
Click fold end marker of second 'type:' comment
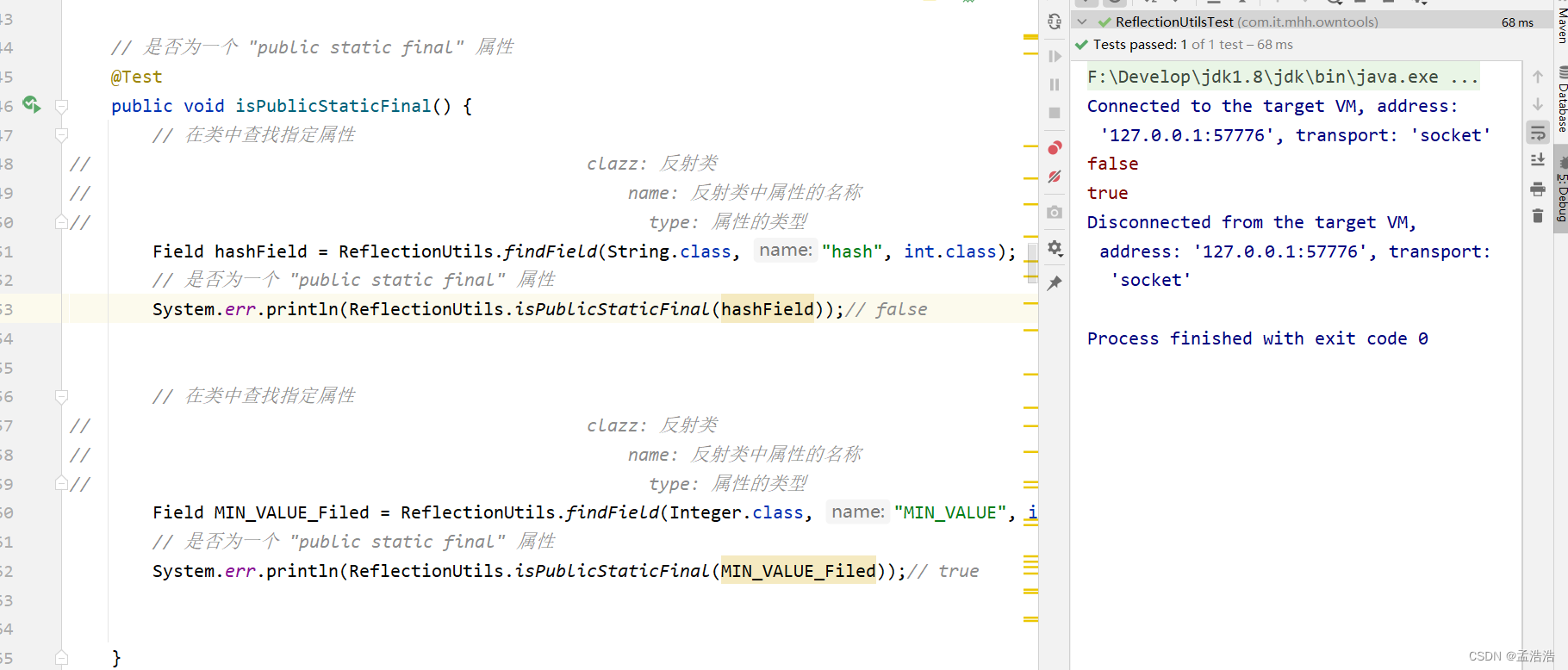pyautogui.click(x=62, y=484)
